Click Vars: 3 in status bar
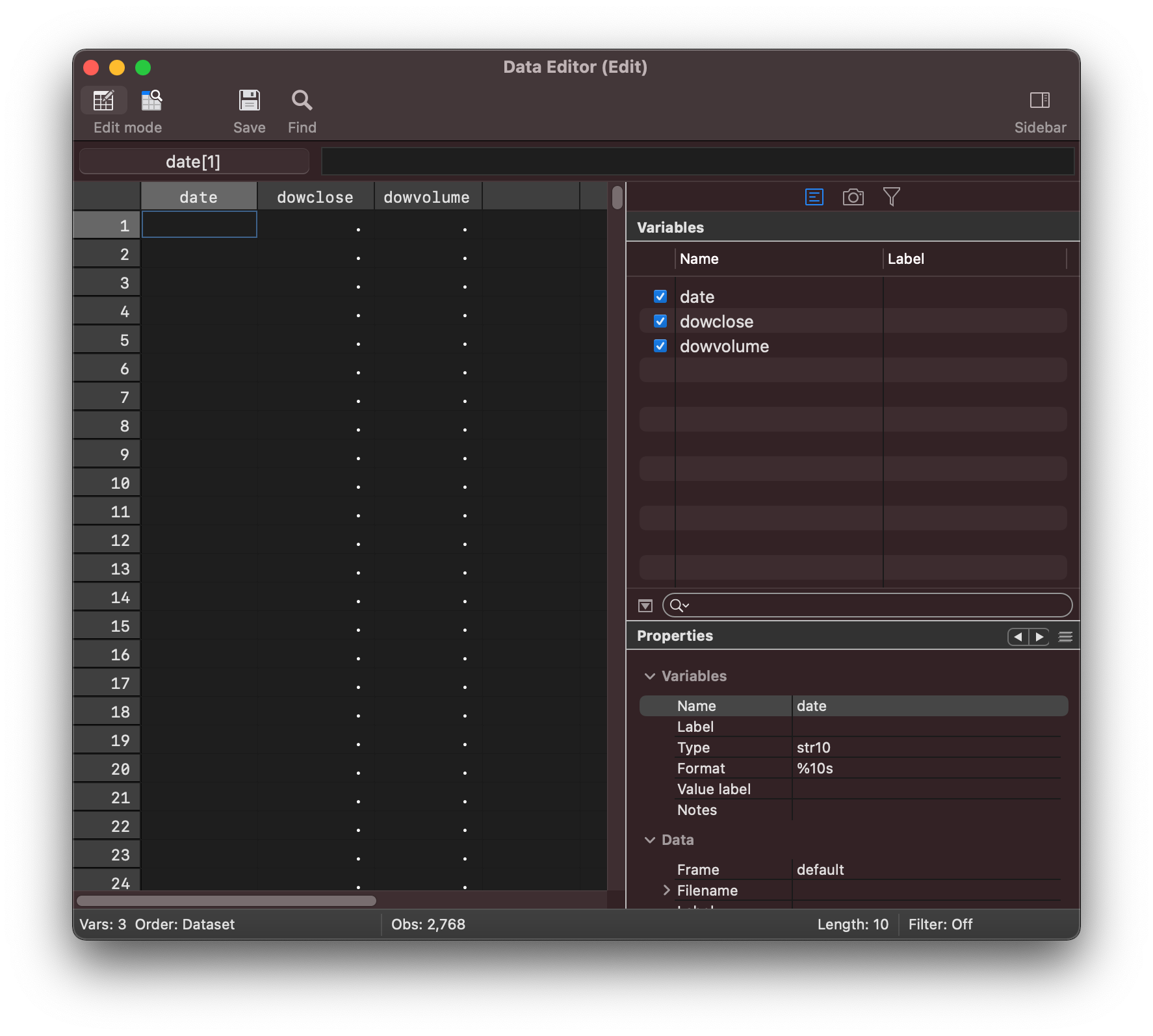Image resolution: width=1153 pixels, height=1036 pixels. (x=103, y=924)
